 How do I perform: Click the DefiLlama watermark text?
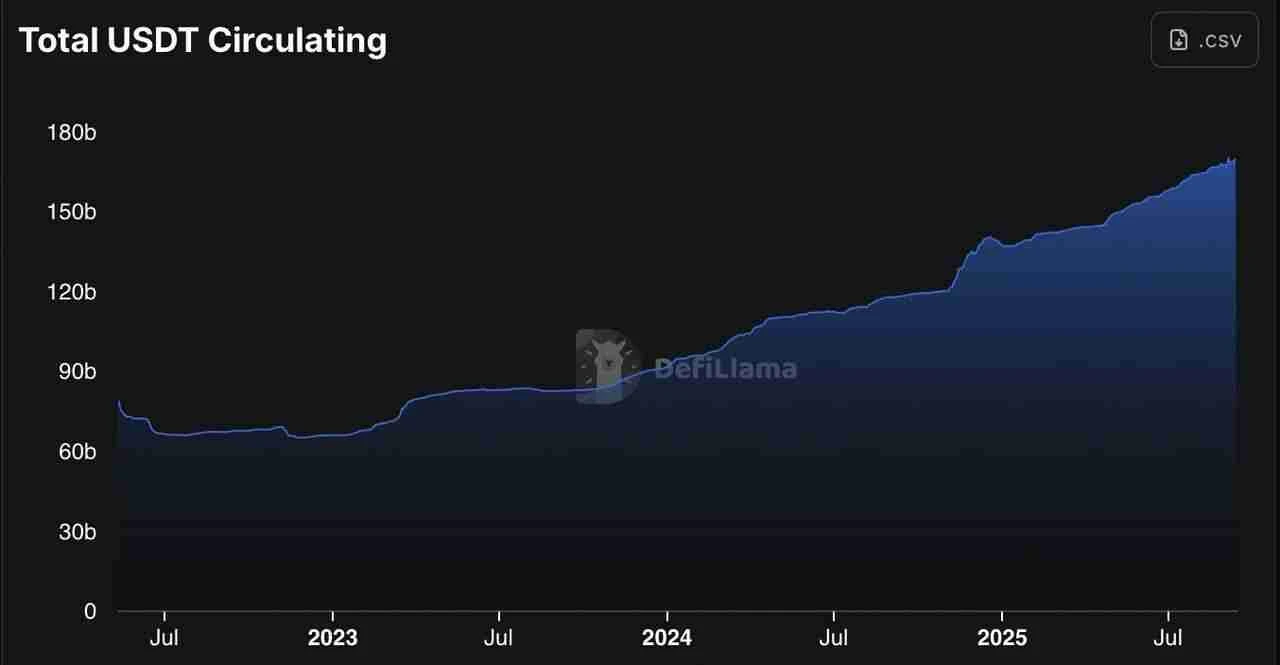click(725, 368)
